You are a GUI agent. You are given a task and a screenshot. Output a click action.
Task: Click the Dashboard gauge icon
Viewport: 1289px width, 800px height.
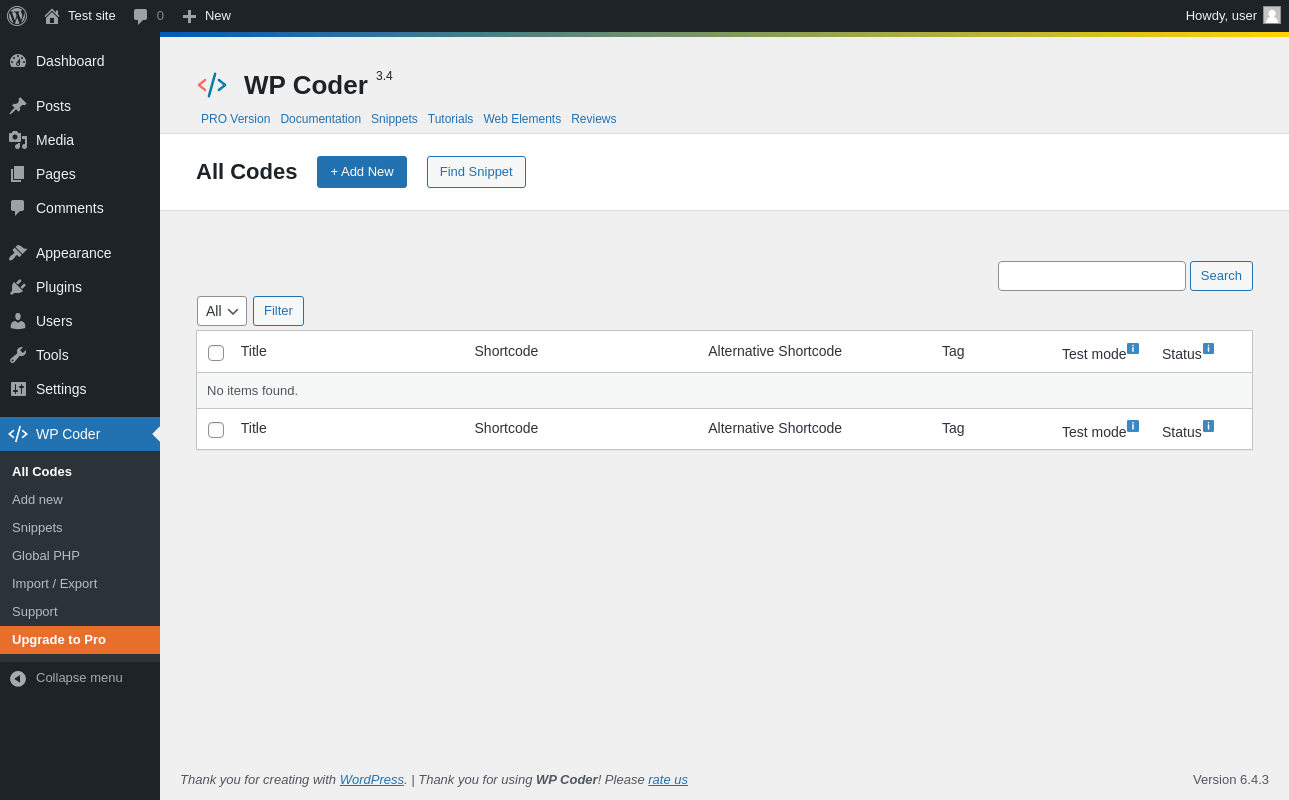(18, 61)
